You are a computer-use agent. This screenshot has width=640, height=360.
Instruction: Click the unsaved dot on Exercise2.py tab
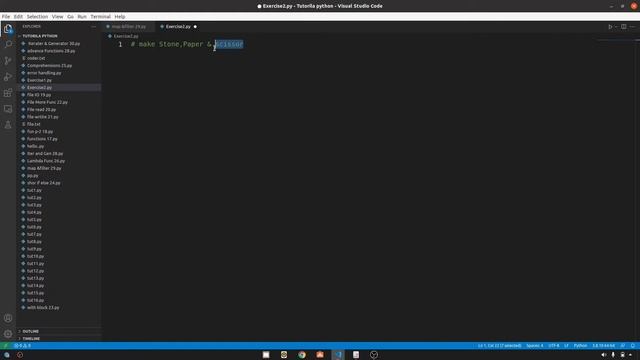coord(195,27)
